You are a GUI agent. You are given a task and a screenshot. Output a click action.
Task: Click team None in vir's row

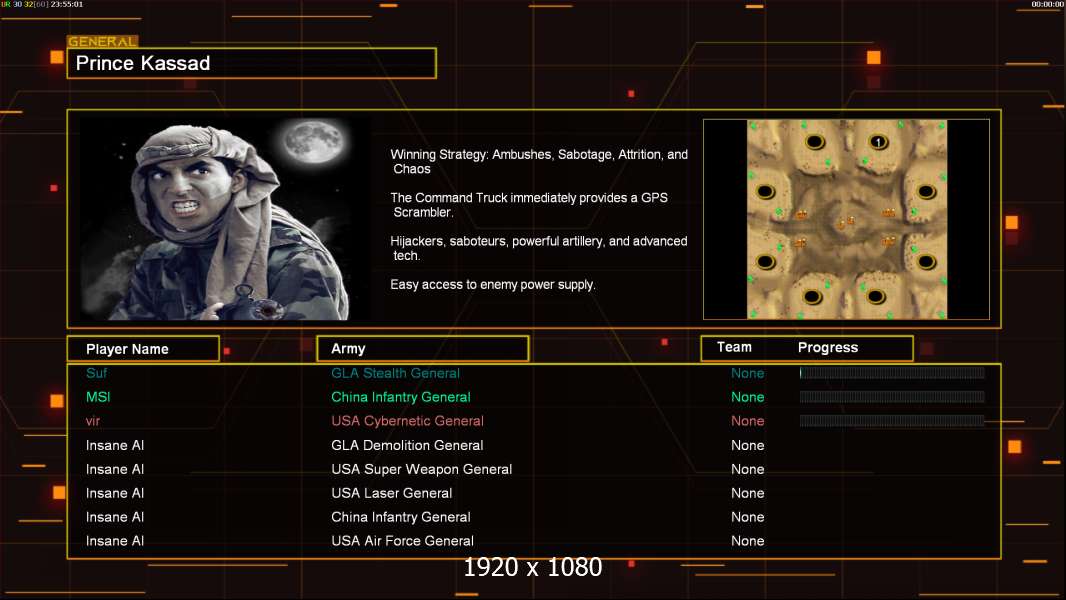coord(747,421)
